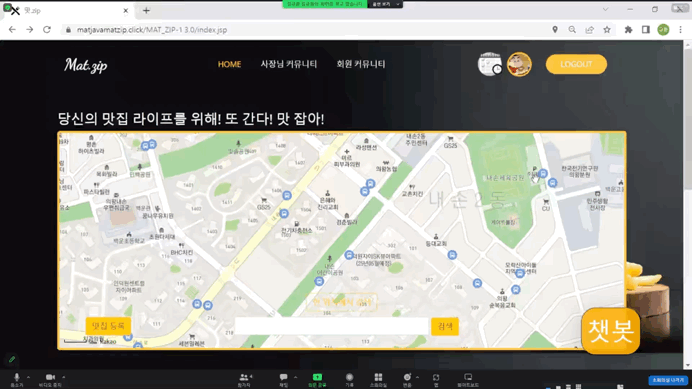Open the breakout rooms icon
This screenshot has width=692, height=389.
click(x=378, y=379)
